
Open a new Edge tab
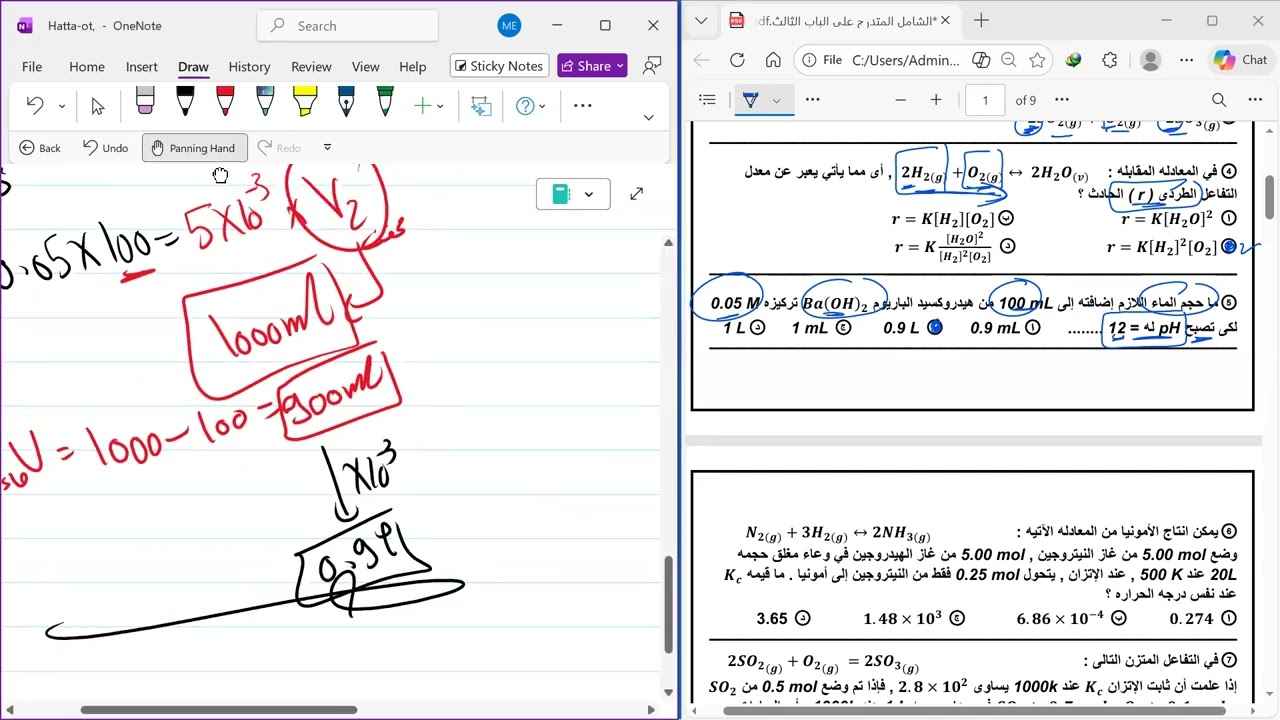pyautogui.click(x=981, y=20)
